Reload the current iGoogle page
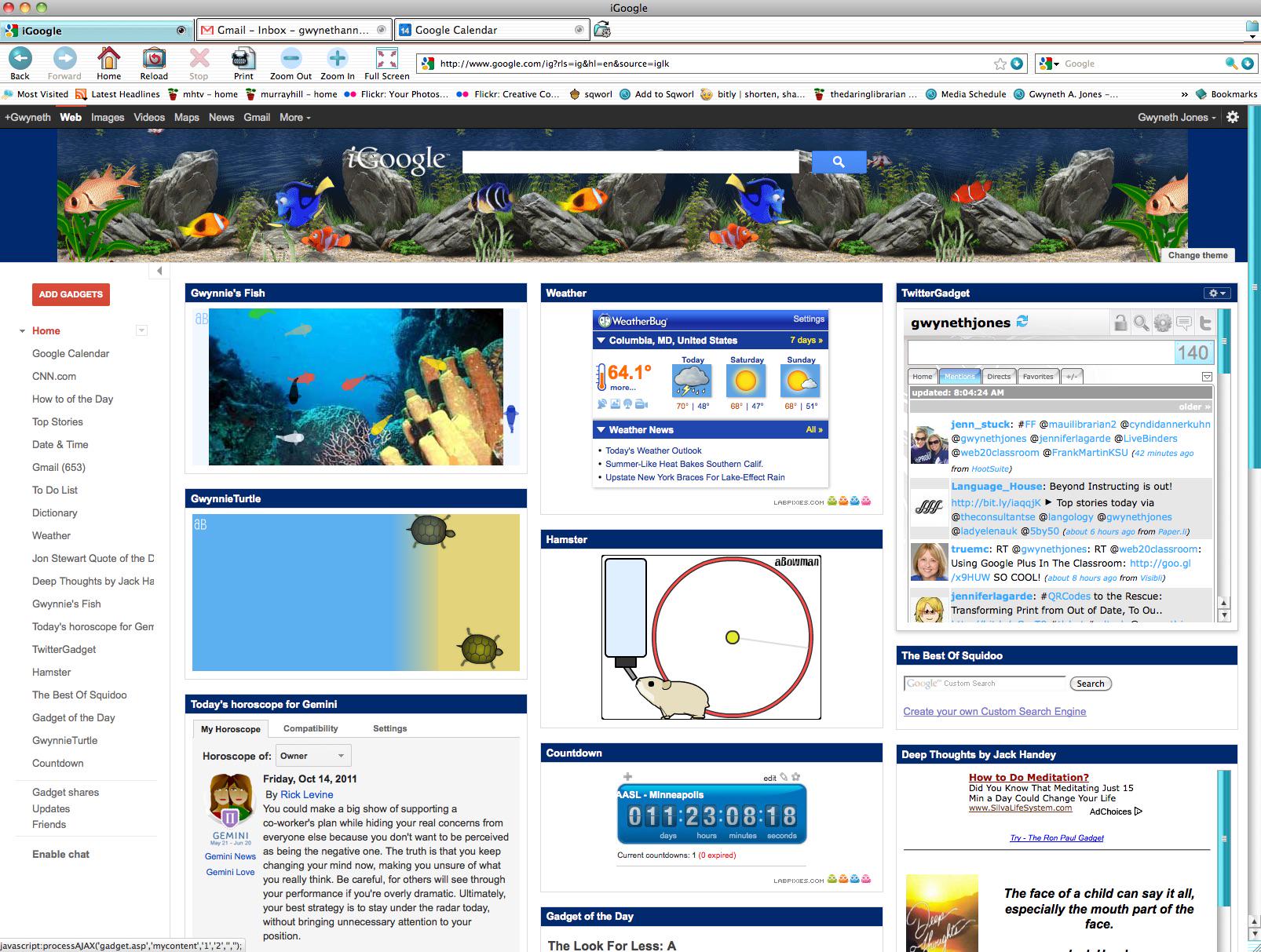 [x=154, y=58]
